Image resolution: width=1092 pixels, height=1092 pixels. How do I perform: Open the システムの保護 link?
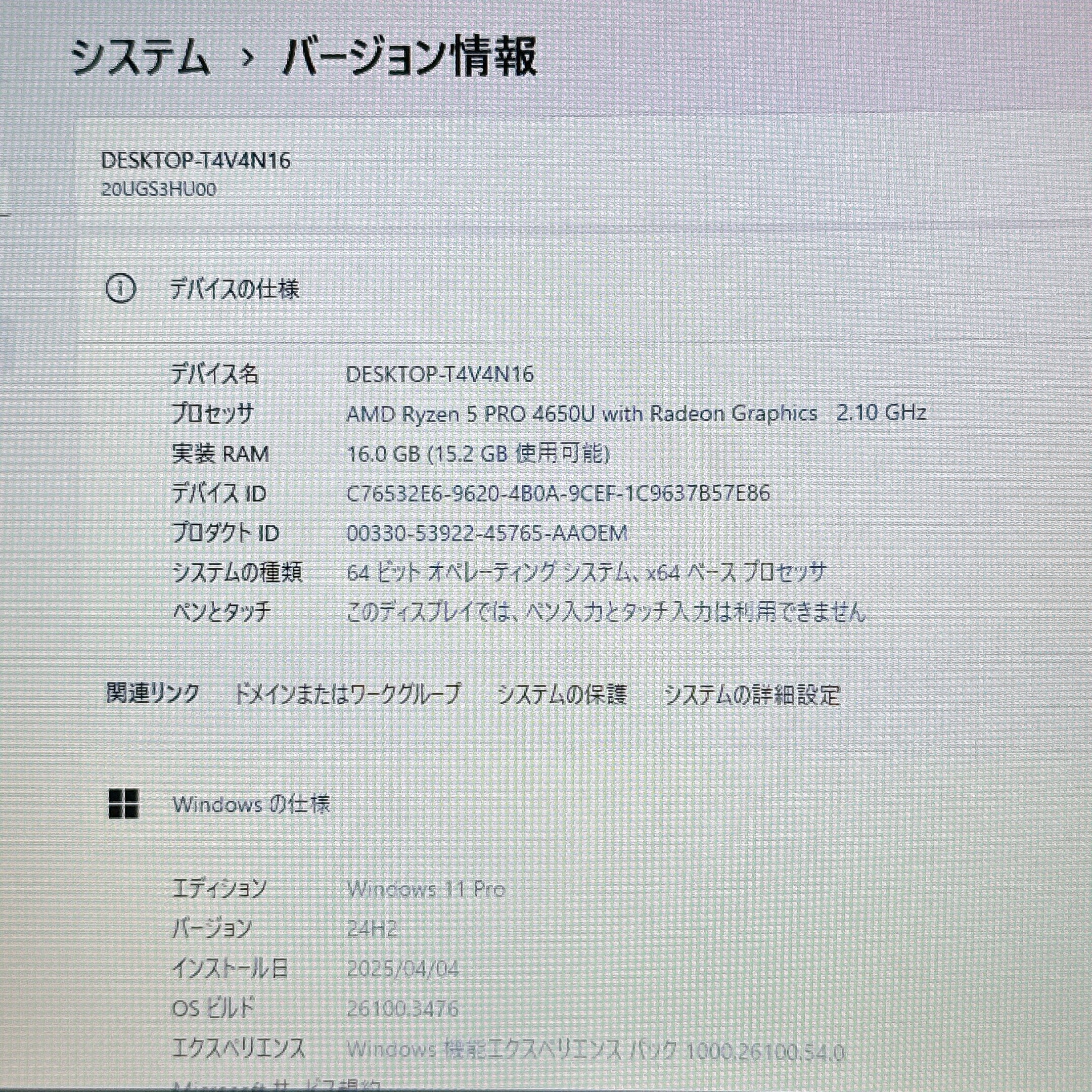coord(562,694)
